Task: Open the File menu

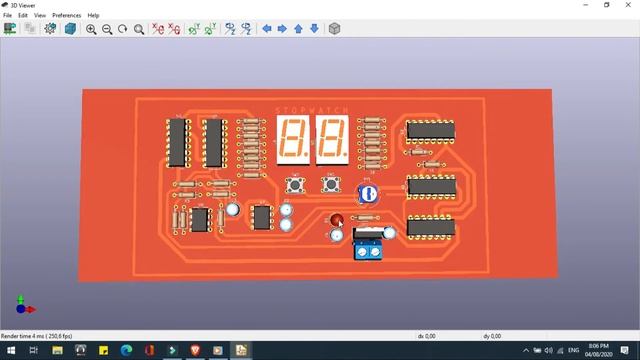Action: [x=7, y=15]
